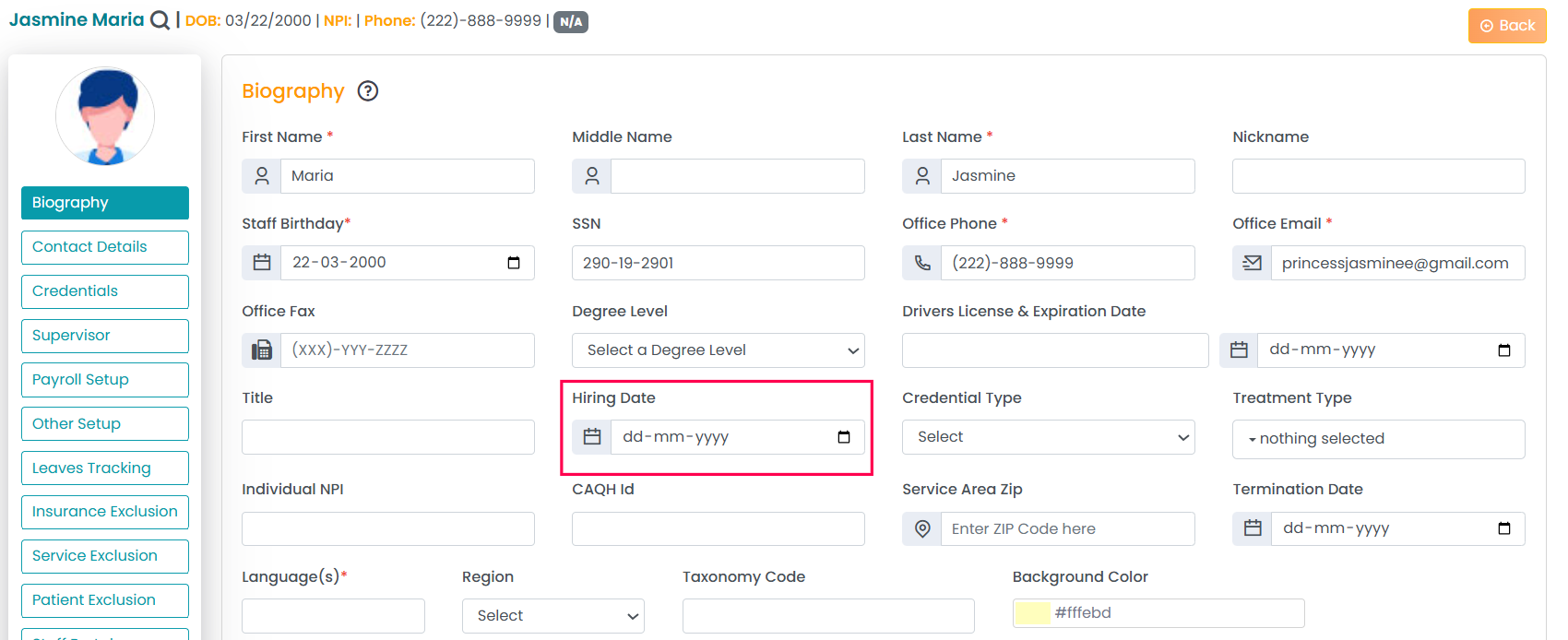Click the calendar icon for Termination Date
1568x640 pixels.
(x=1253, y=528)
